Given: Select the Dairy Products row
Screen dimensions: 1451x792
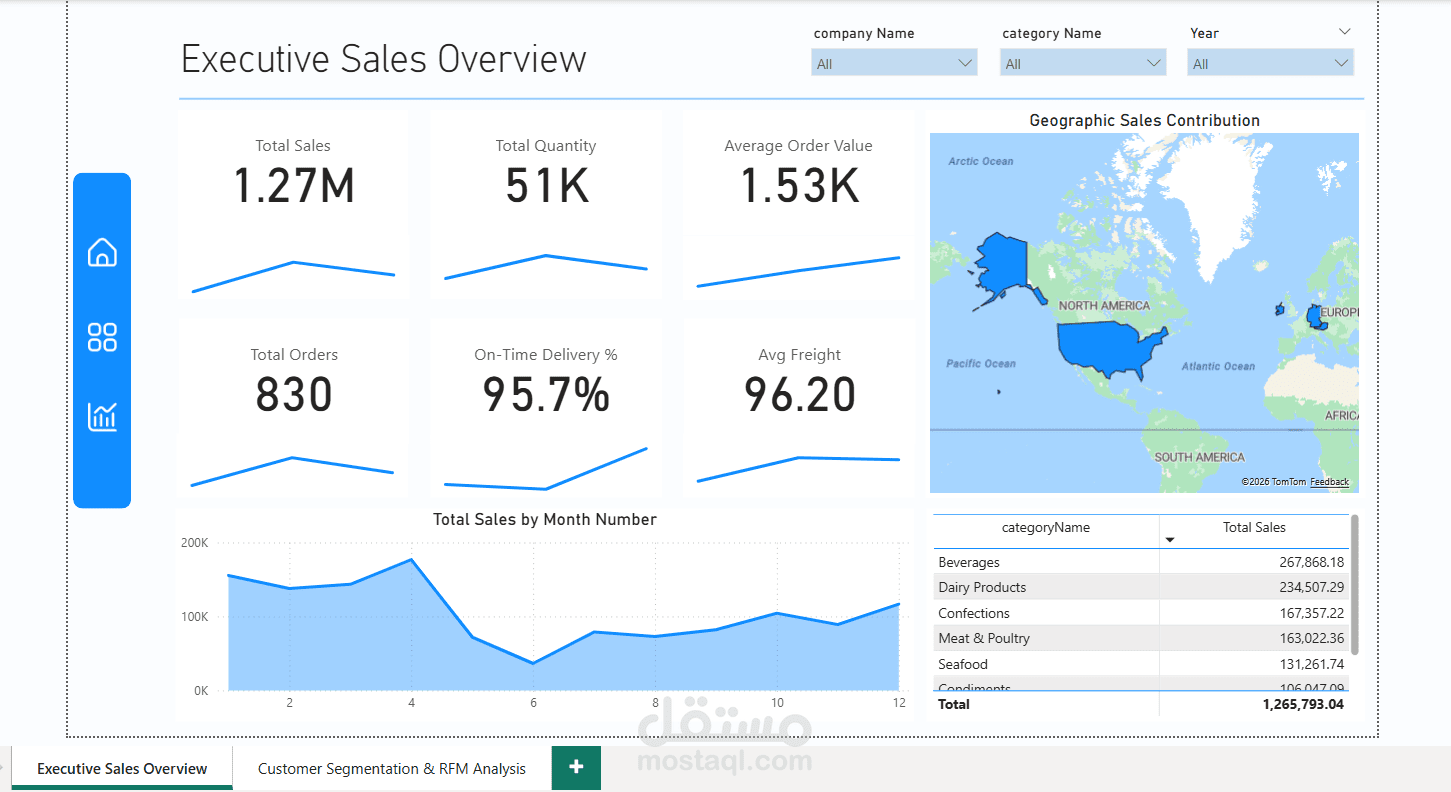Looking at the screenshot, I should 1141,587.
